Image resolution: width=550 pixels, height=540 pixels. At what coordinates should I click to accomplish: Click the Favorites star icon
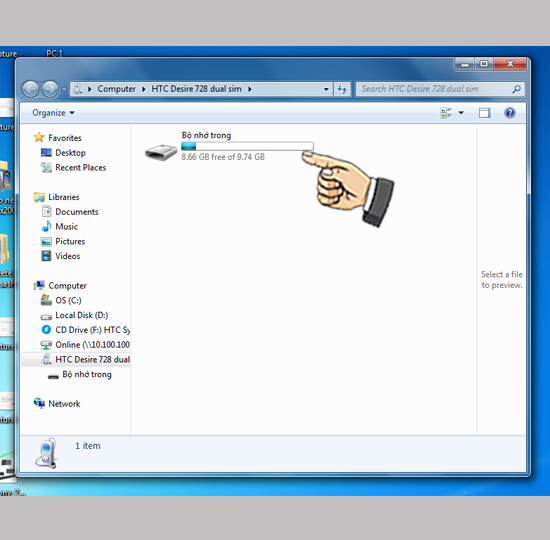39,137
